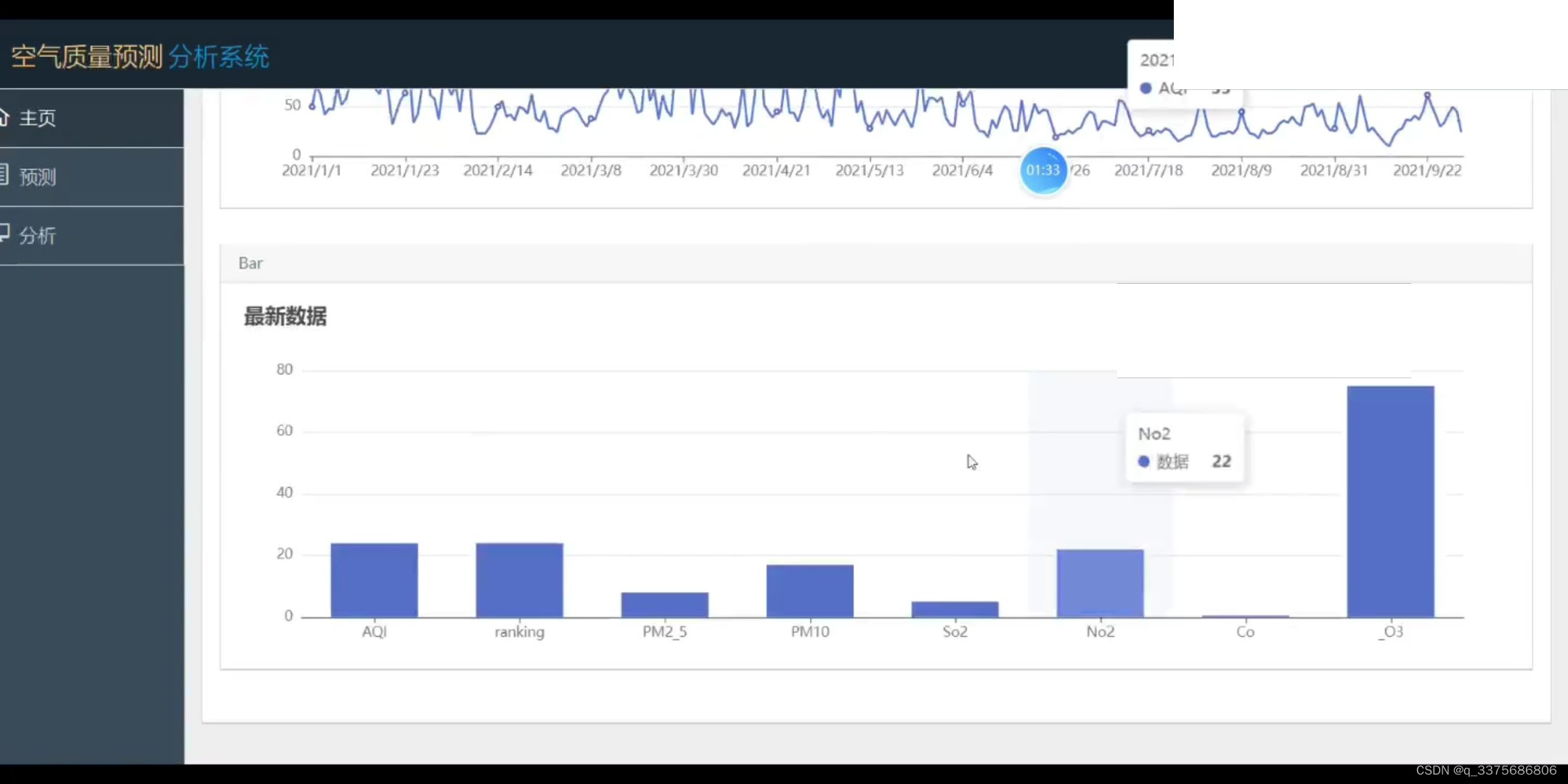Click the 空气质量预测 分析系统 title
The height and width of the screenshot is (784, 1568).
[140, 57]
